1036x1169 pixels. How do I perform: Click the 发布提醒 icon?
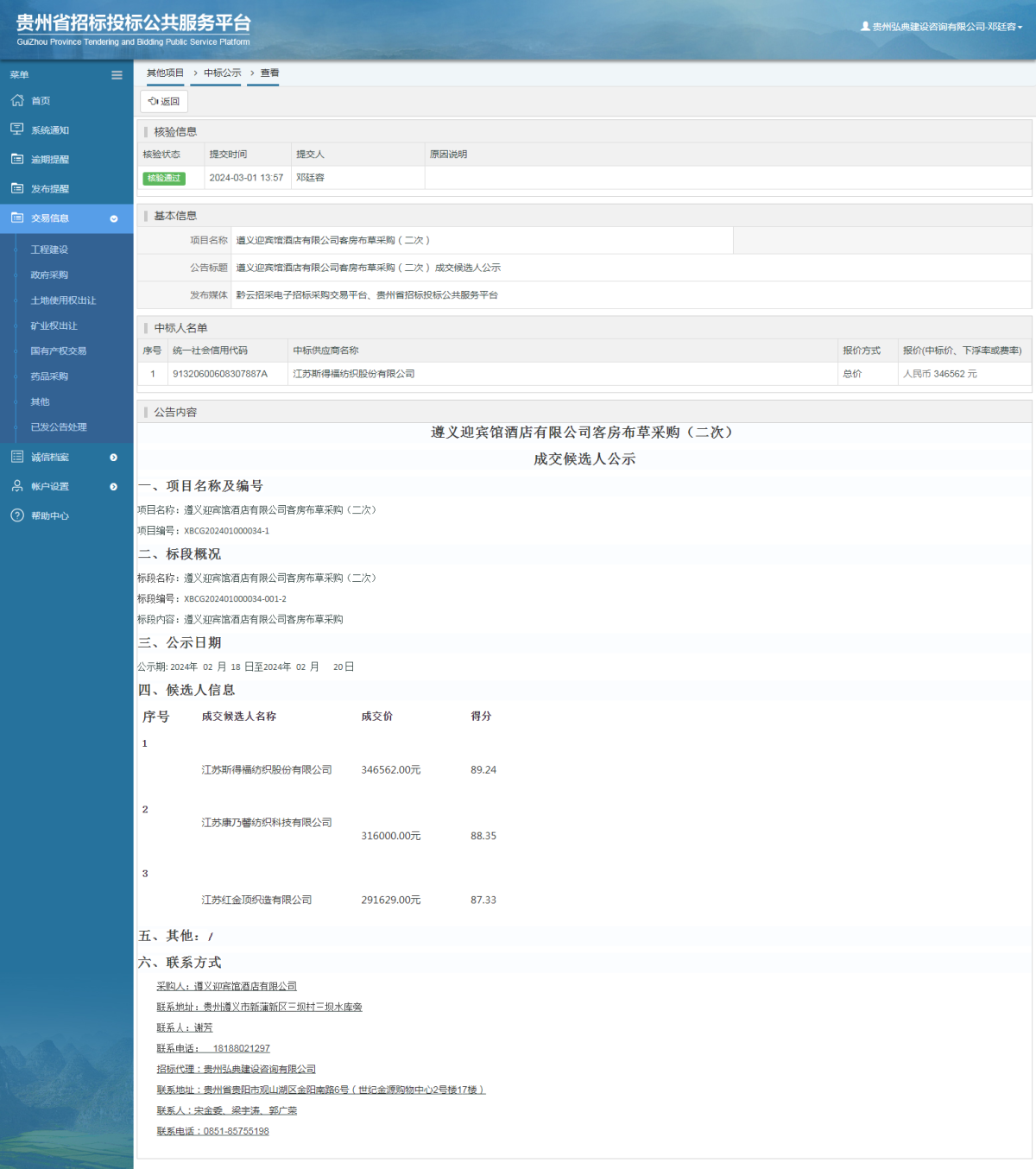tap(17, 188)
